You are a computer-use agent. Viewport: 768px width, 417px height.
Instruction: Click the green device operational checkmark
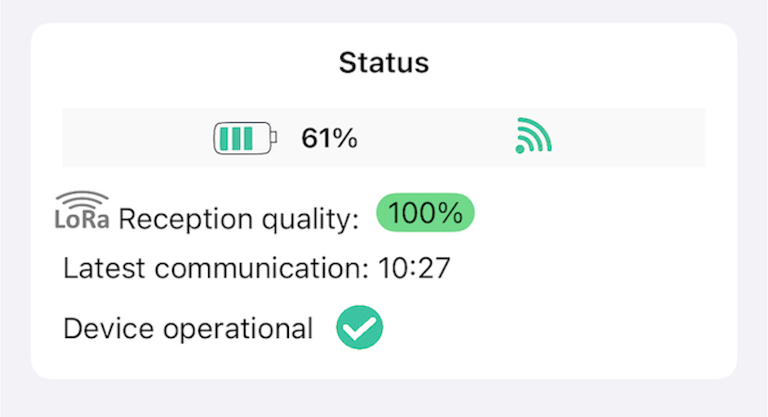point(360,327)
